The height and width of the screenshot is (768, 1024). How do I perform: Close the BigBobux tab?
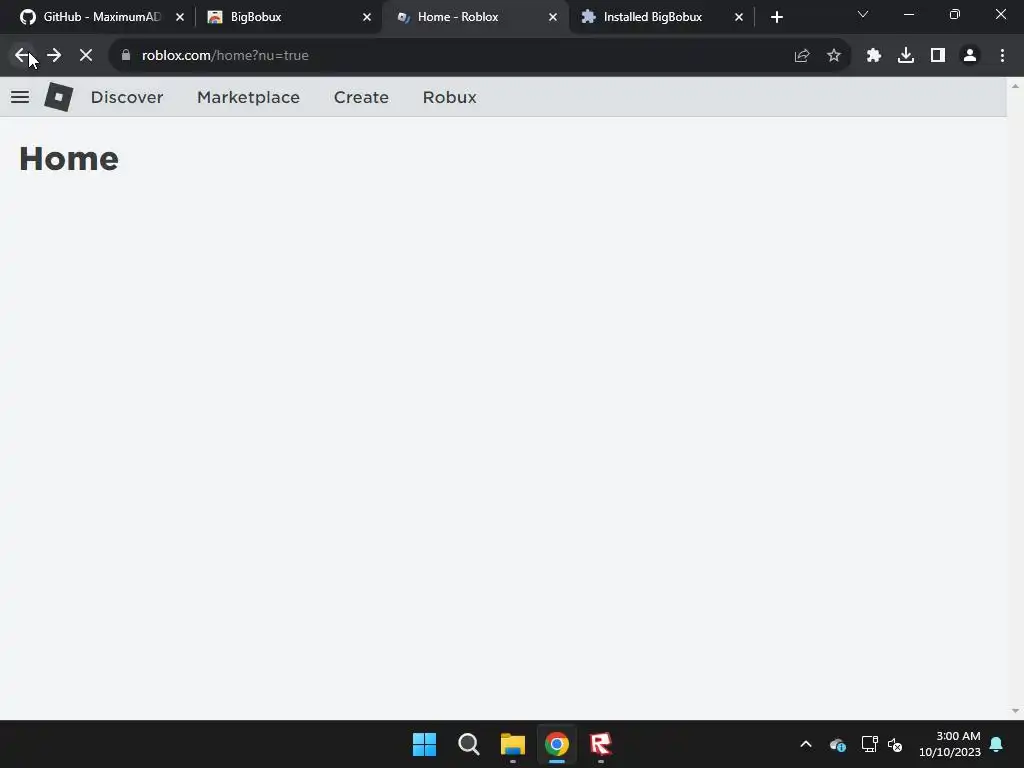tap(367, 17)
